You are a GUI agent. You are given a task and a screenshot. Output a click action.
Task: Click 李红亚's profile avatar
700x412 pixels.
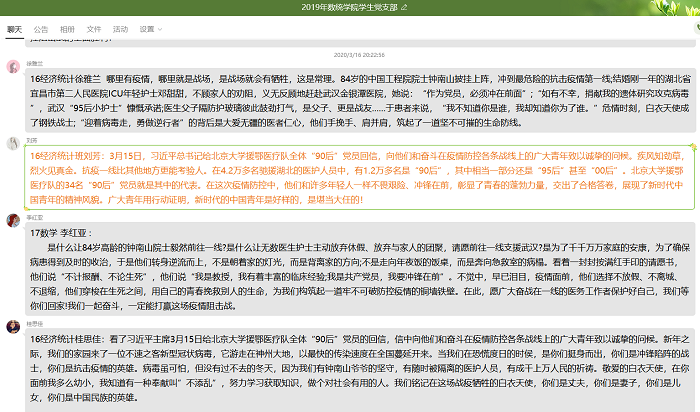coord(12,222)
